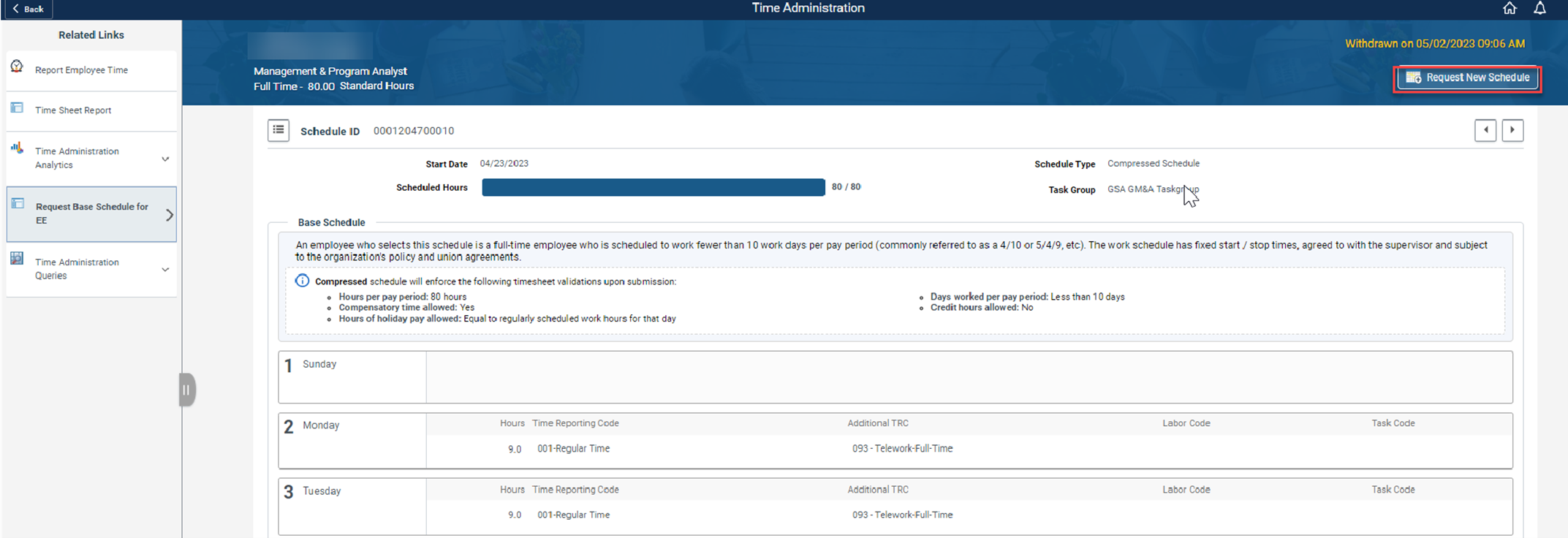1568x538 pixels.
Task: Select the Monday day label
Action: pyautogui.click(x=321, y=425)
